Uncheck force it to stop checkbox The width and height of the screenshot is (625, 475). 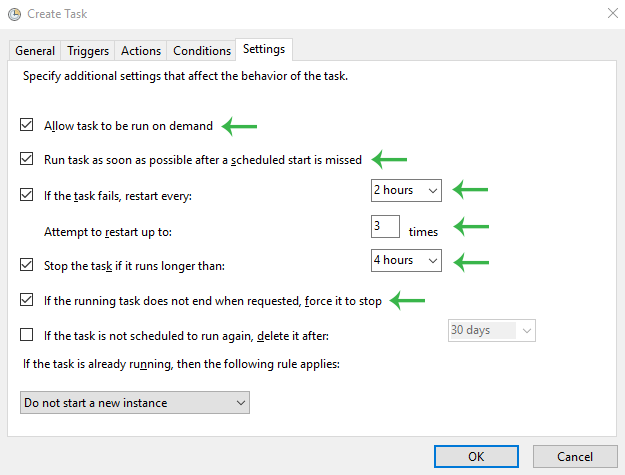click(27, 300)
